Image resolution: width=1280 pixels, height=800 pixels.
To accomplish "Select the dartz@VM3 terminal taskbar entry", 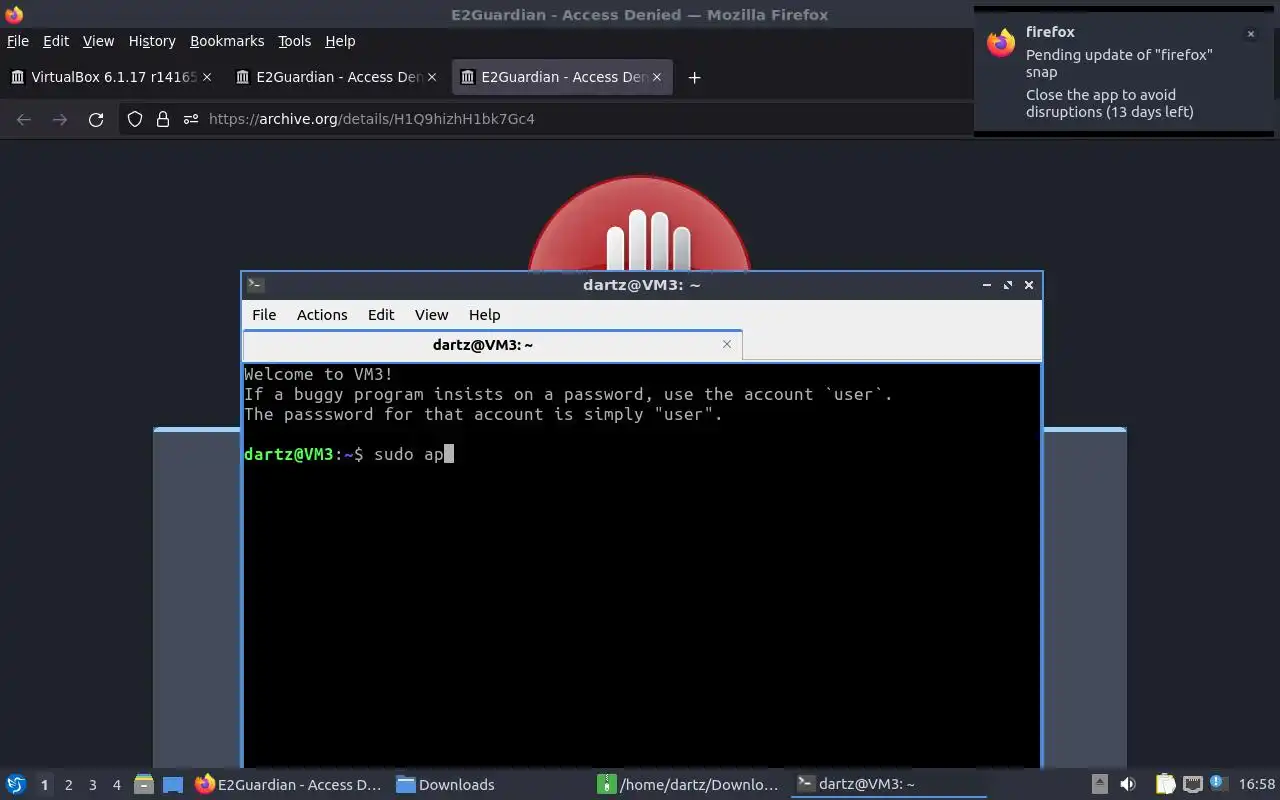I will [890, 784].
